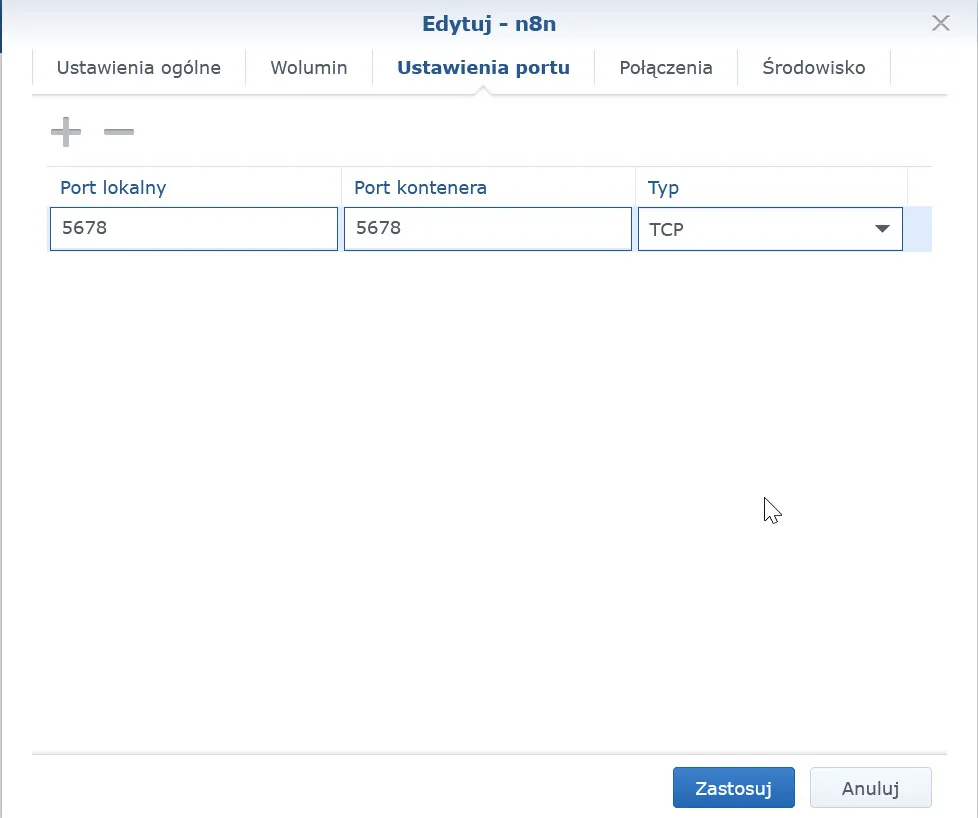Close the Edytuj - n8n dialog

tap(941, 23)
